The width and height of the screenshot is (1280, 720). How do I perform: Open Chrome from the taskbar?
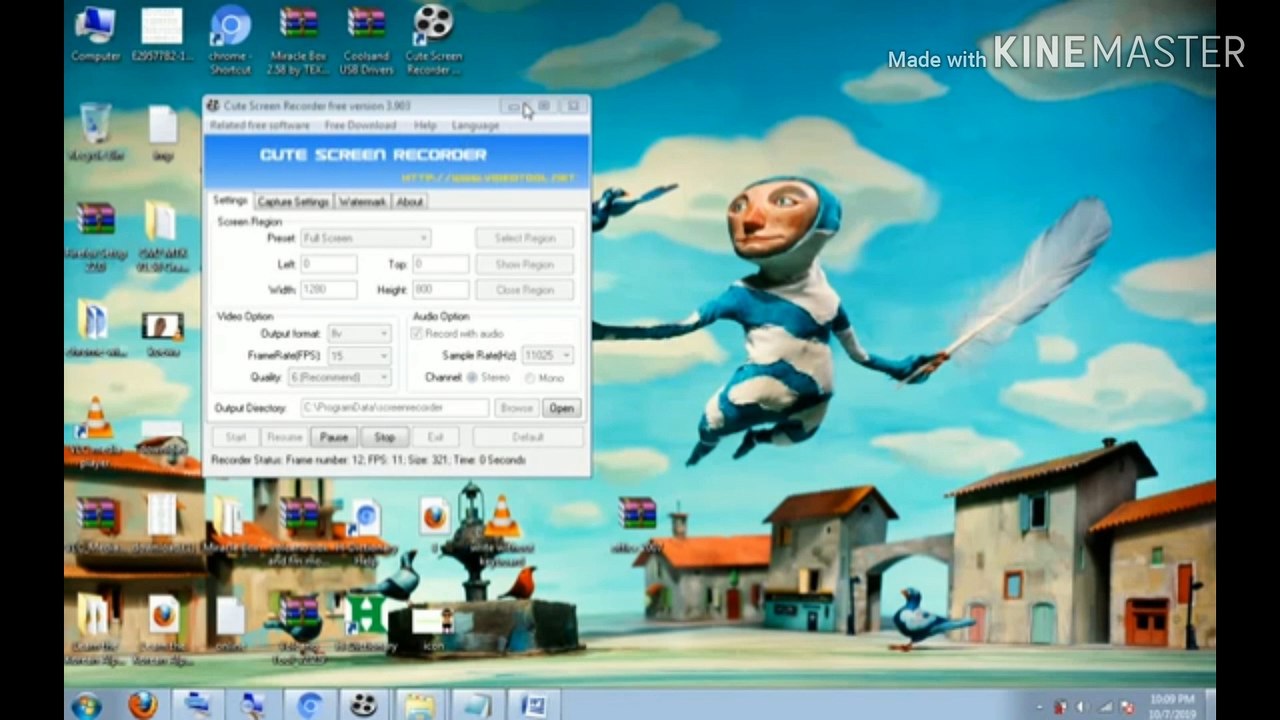[309, 705]
